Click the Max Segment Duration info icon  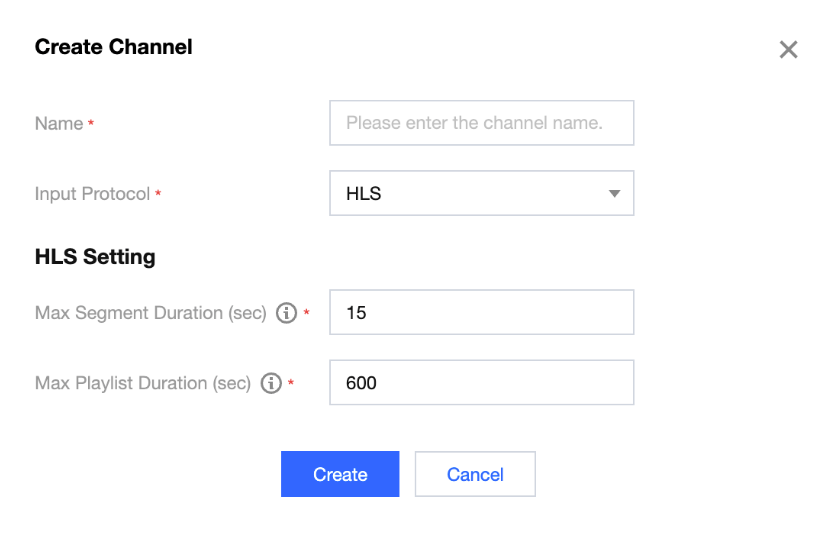click(286, 313)
